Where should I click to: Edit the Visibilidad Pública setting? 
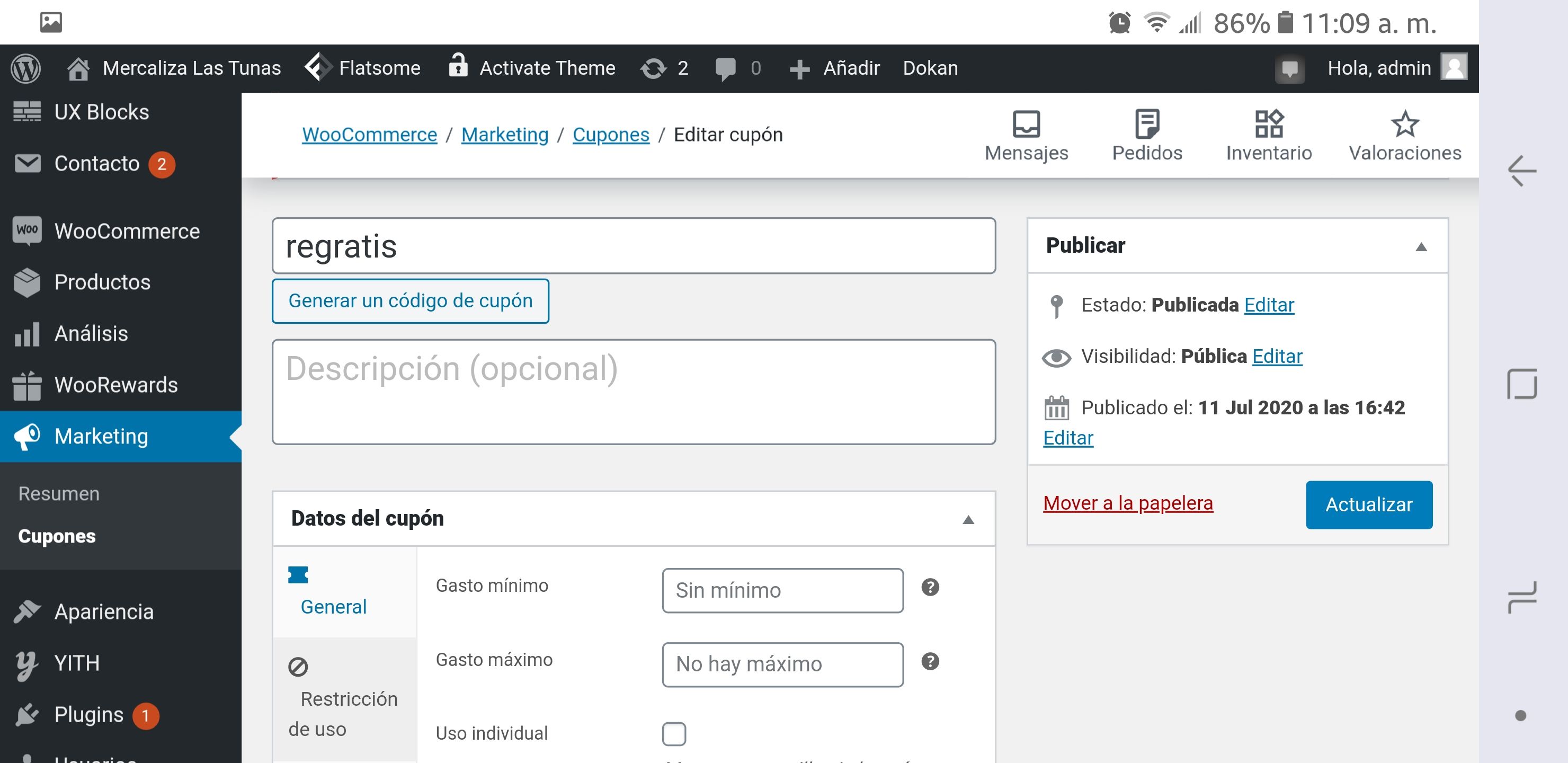(x=1277, y=356)
